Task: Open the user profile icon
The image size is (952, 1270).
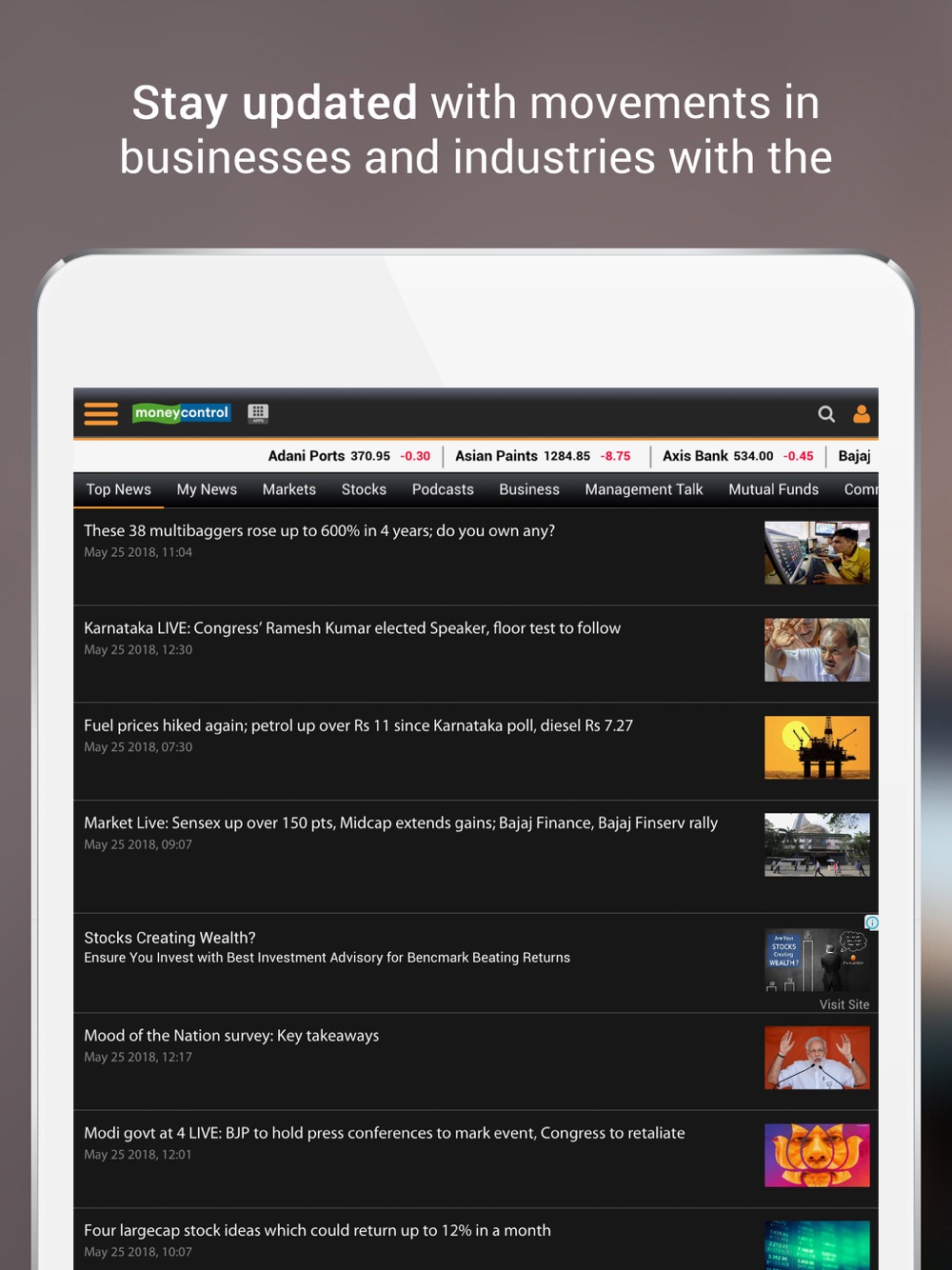Action: pyautogui.click(x=862, y=414)
